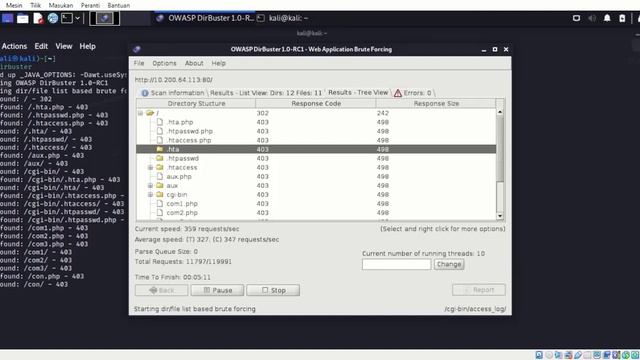Click the Errors tab warning triangle icon
The image size is (640, 360).
click(x=398, y=93)
